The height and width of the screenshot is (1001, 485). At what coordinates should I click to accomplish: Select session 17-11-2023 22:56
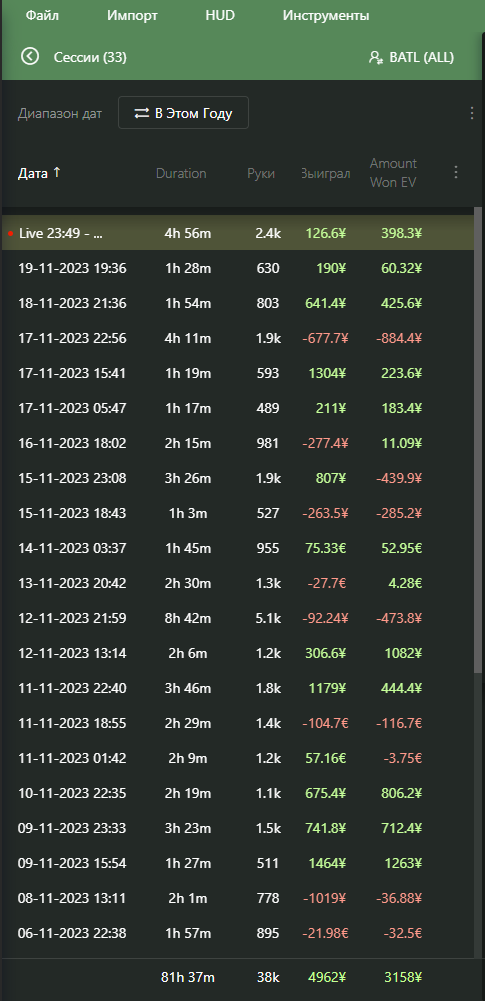click(x=237, y=338)
